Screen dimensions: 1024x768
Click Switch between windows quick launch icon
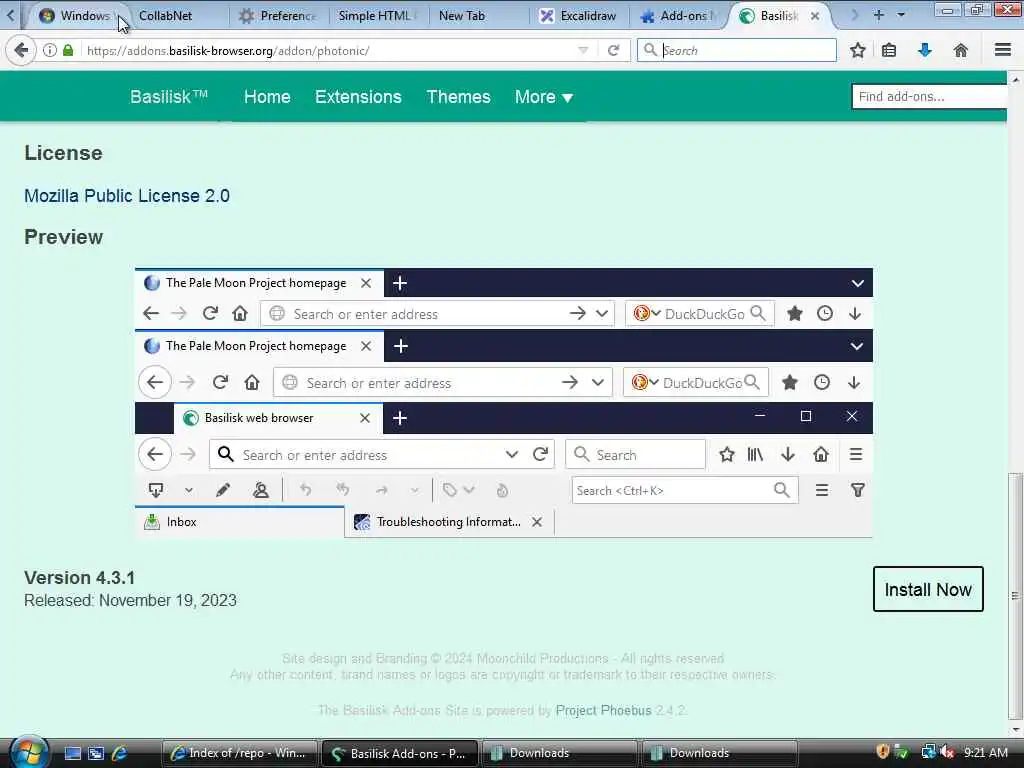point(96,753)
